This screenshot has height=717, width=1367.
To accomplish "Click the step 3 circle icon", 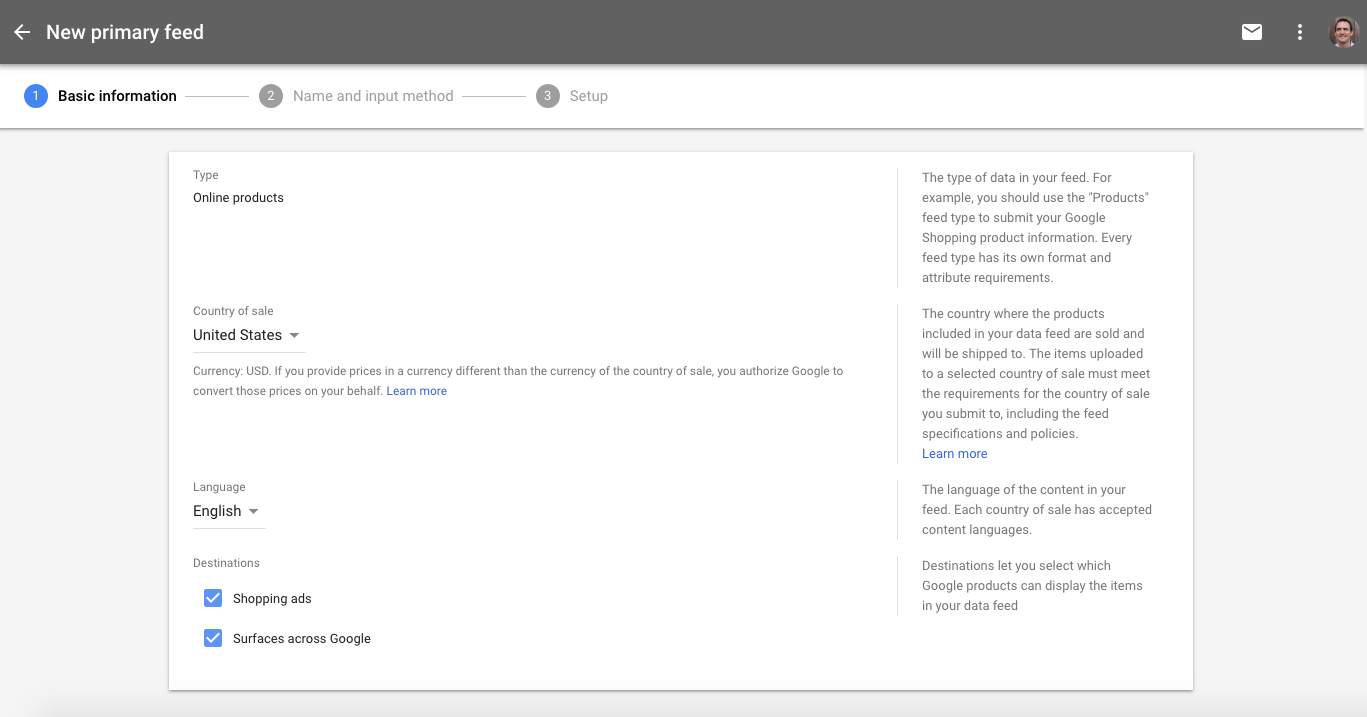I will [x=547, y=96].
